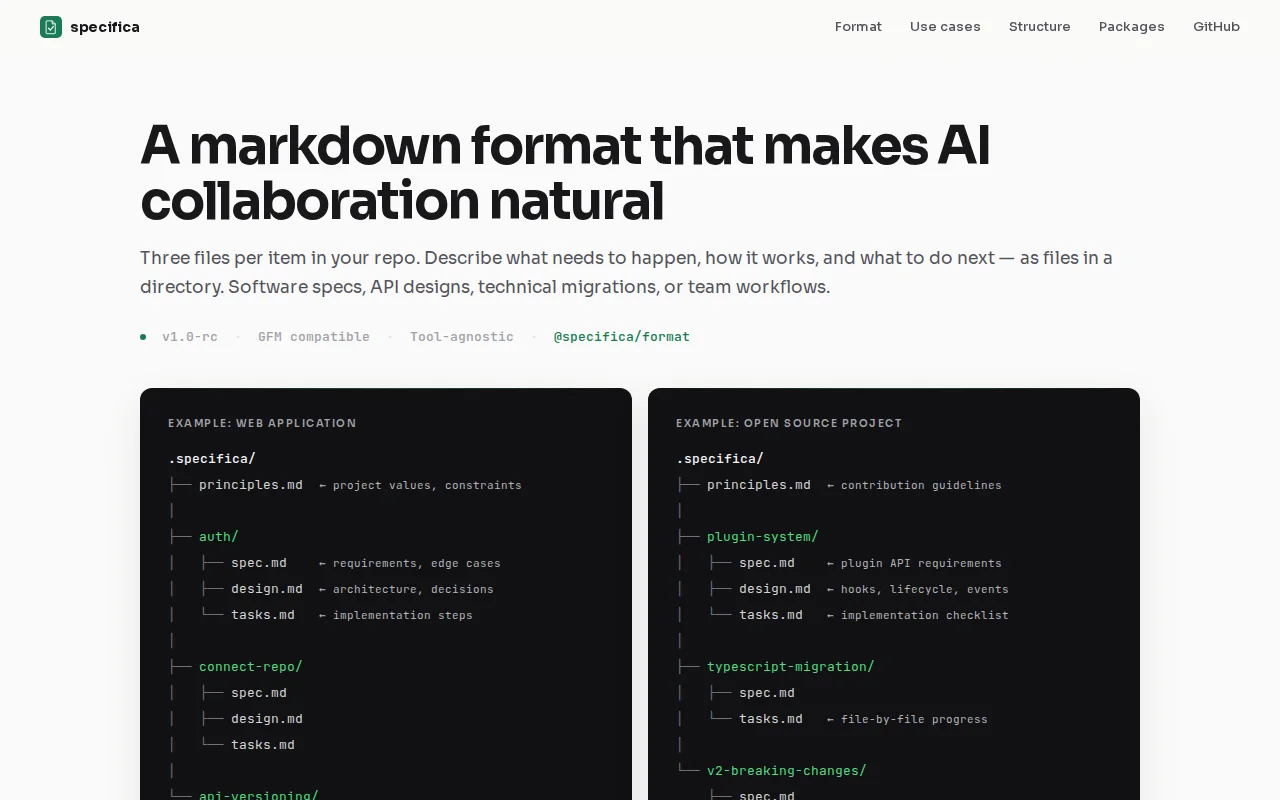Click the 'project values, constraints' comment

pyautogui.click(x=420, y=485)
